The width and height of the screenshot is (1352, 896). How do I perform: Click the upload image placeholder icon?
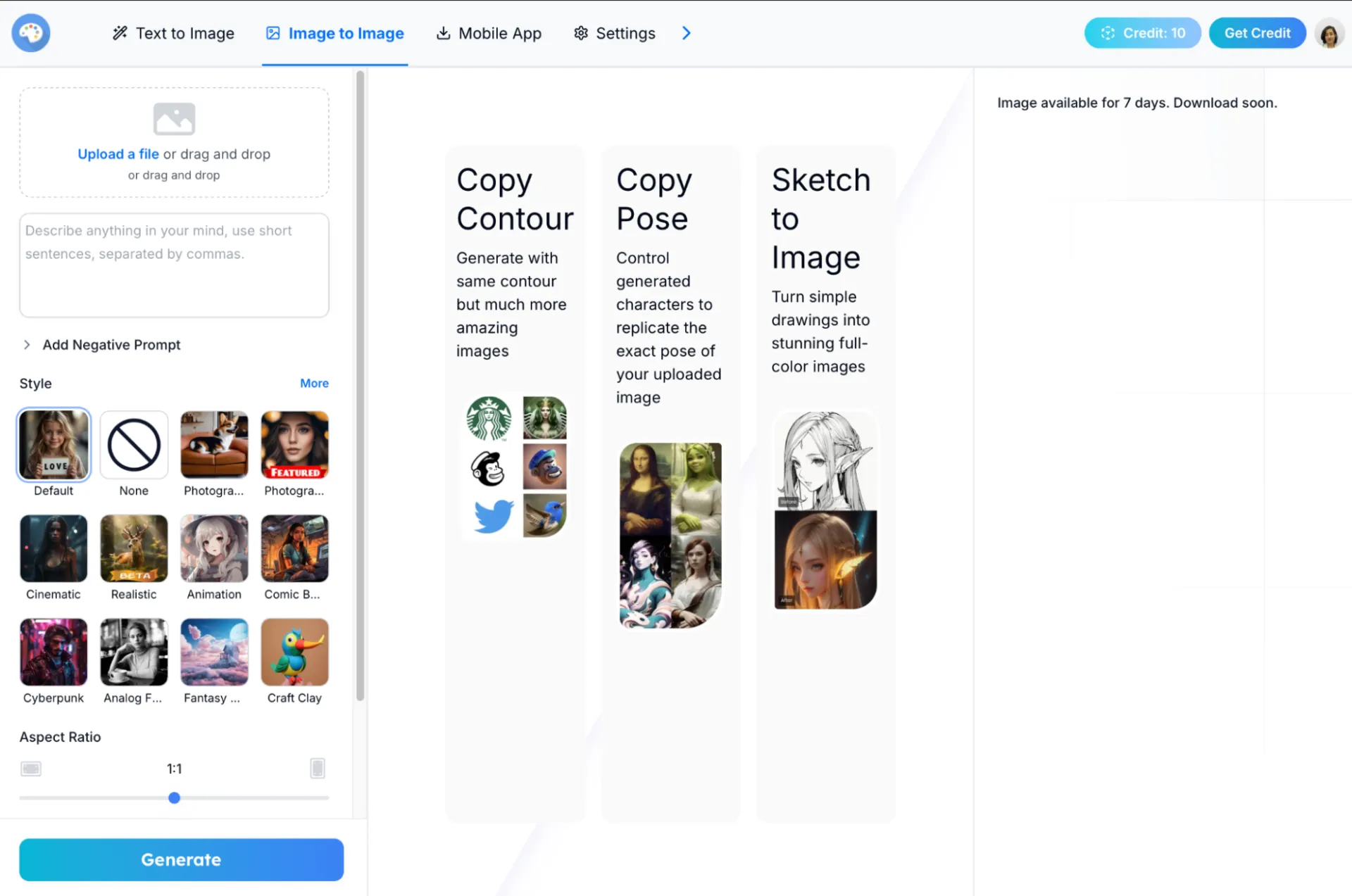174,119
